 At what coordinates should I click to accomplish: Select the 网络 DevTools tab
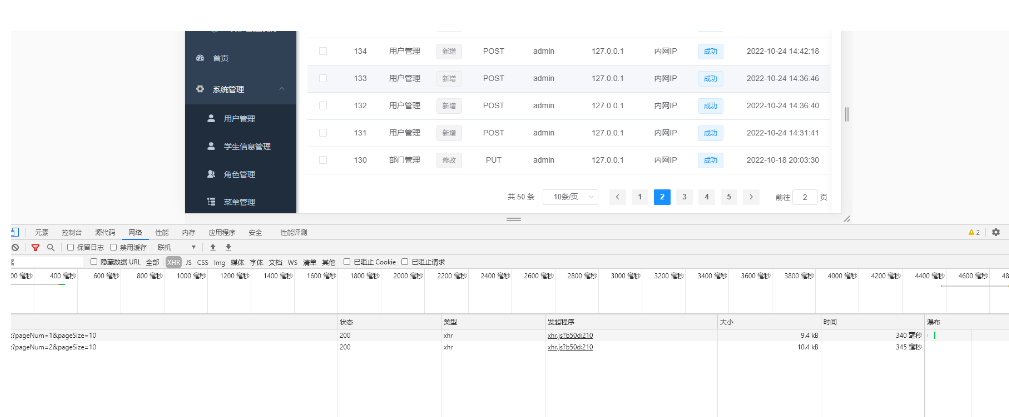coord(135,232)
